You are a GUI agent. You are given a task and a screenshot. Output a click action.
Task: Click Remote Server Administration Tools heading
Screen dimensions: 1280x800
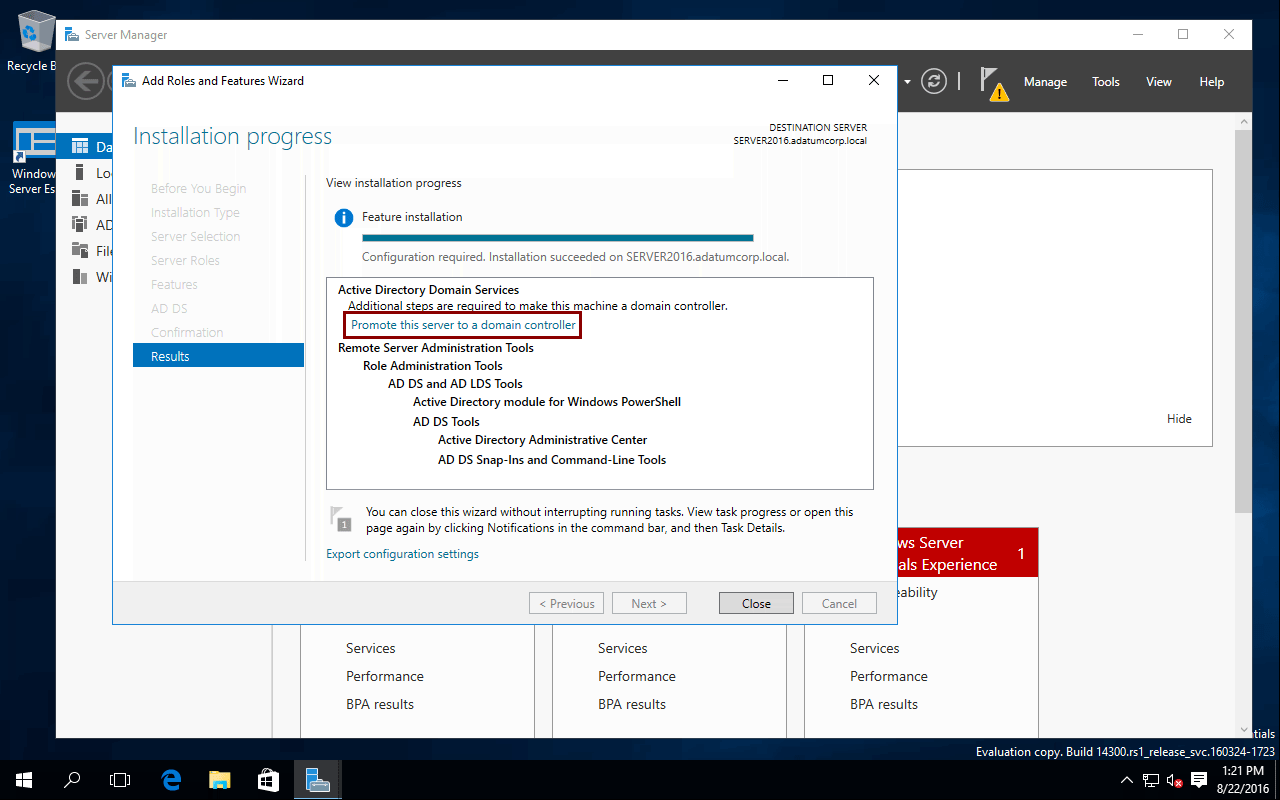pos(436,348)
